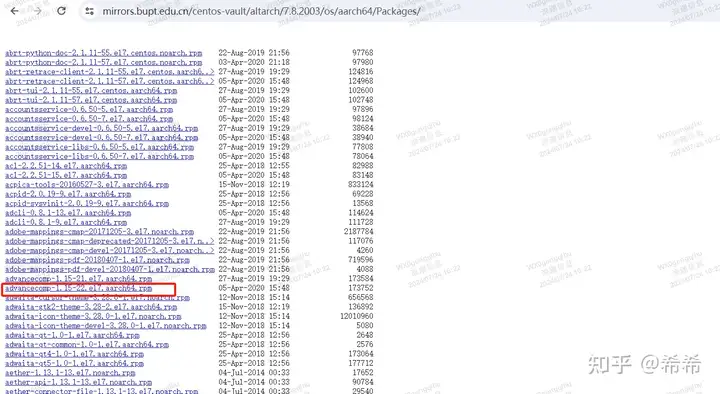The width and height of the screenshot is (720, 394).
Task: Download aether-1.13.1-13.el7.noarch.rpm
Action: click(70, 372)
